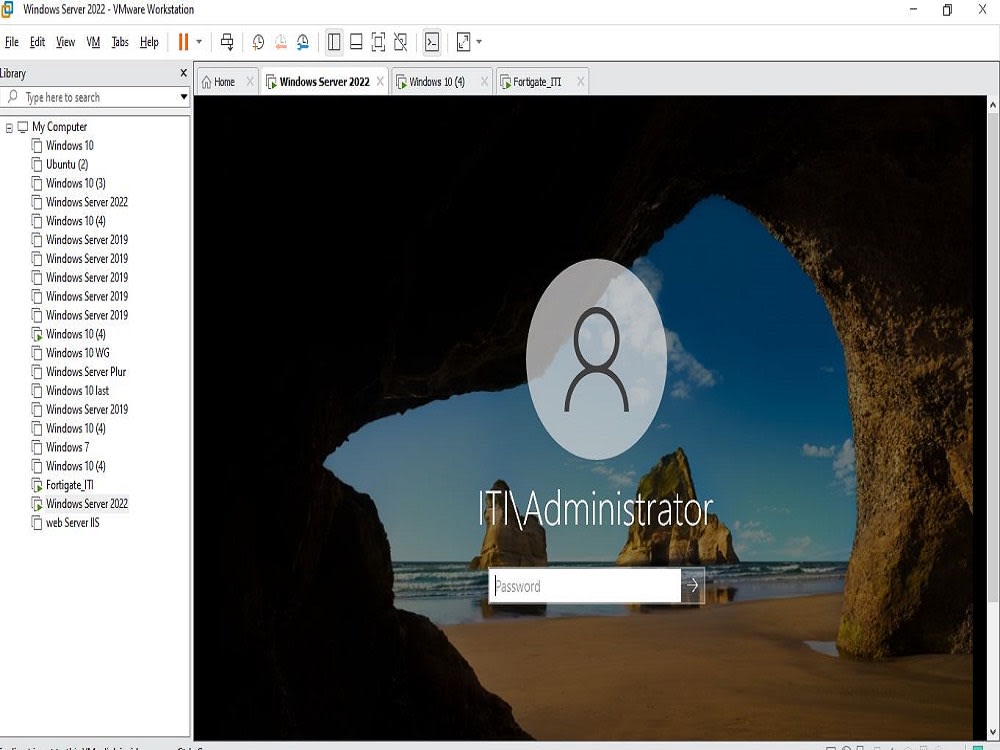Send Ctrl+Alt+Del to the guest

click(x=228, y=41)
